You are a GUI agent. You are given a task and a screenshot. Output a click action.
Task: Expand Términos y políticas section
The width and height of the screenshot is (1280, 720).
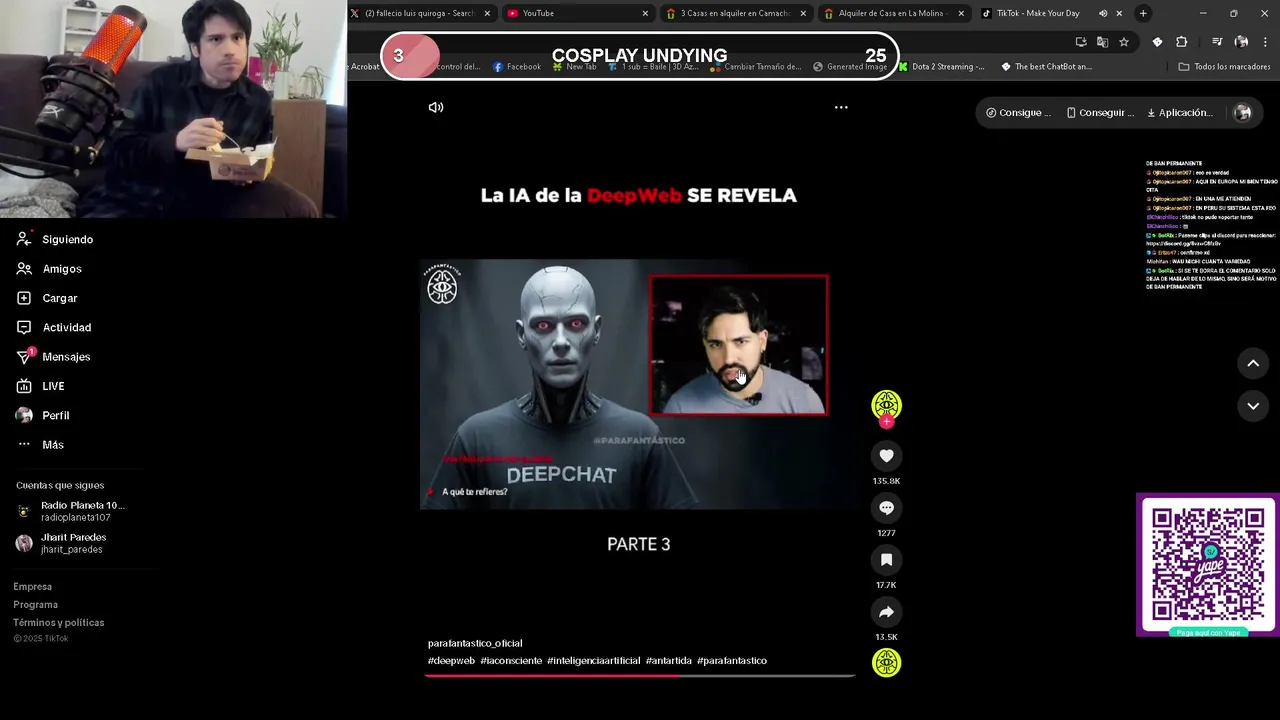point(58,623)
